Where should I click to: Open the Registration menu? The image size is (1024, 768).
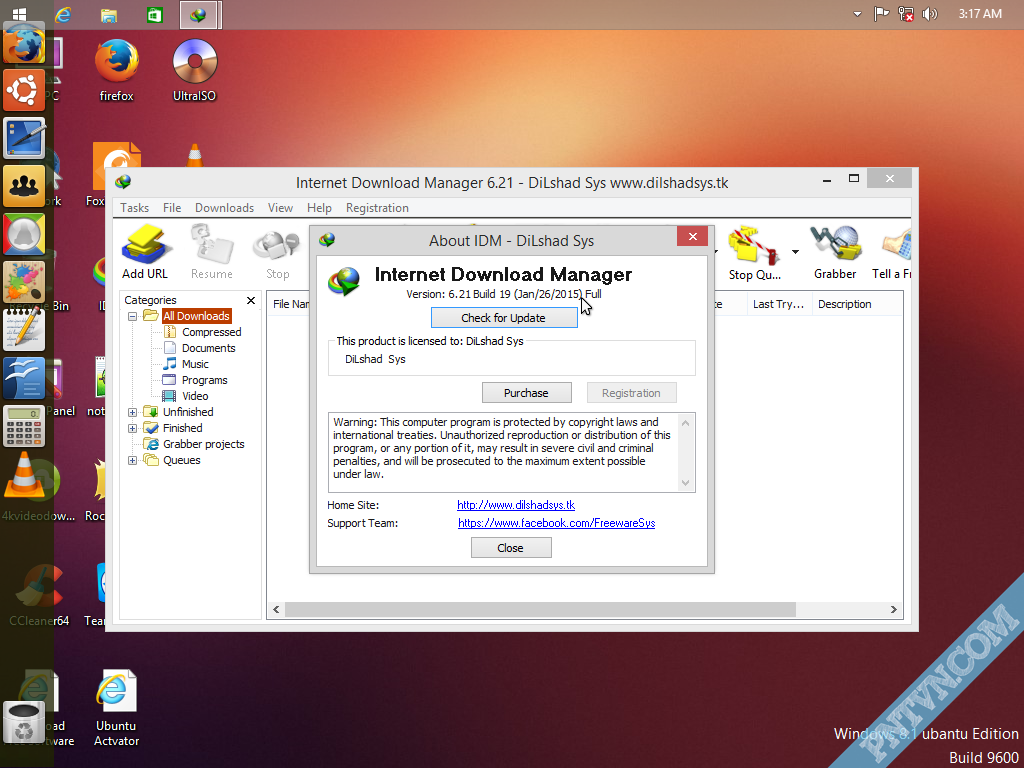click(377, 208)
